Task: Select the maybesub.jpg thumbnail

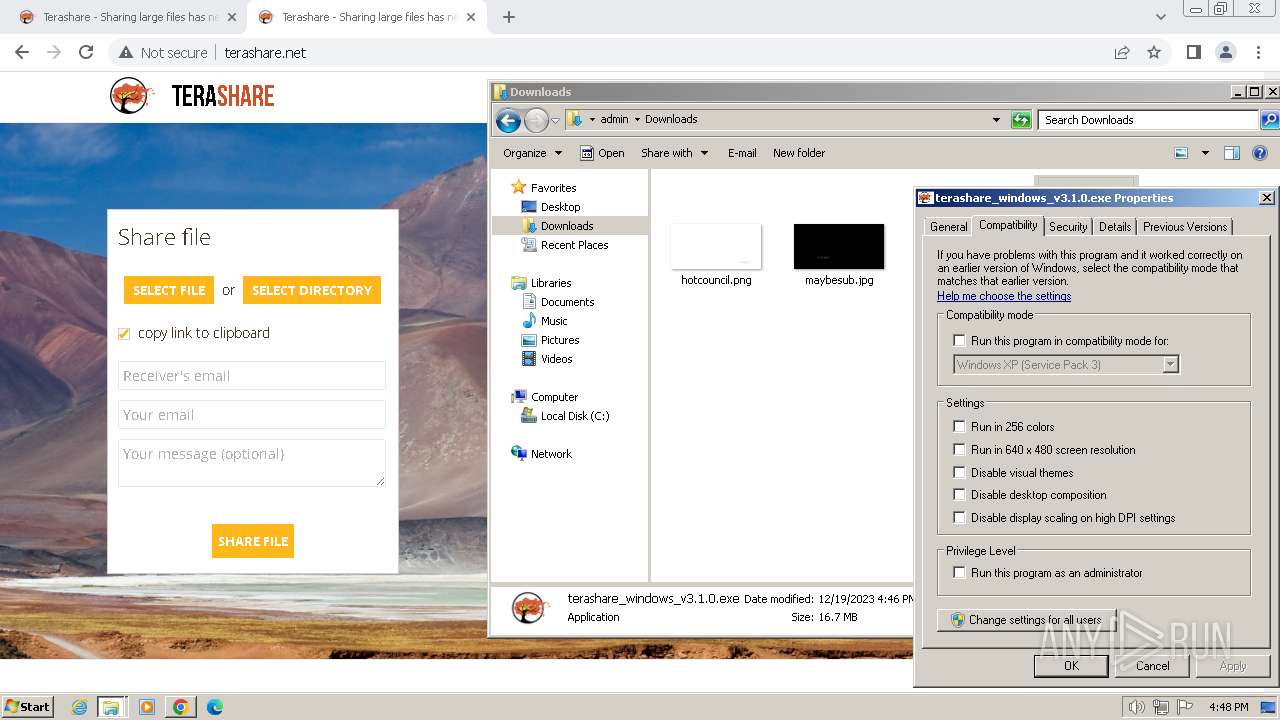Action: [839, 246]
